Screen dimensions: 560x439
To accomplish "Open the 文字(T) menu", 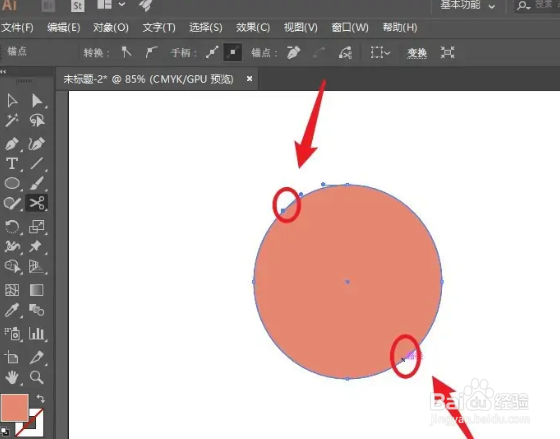I will point(159,28).
